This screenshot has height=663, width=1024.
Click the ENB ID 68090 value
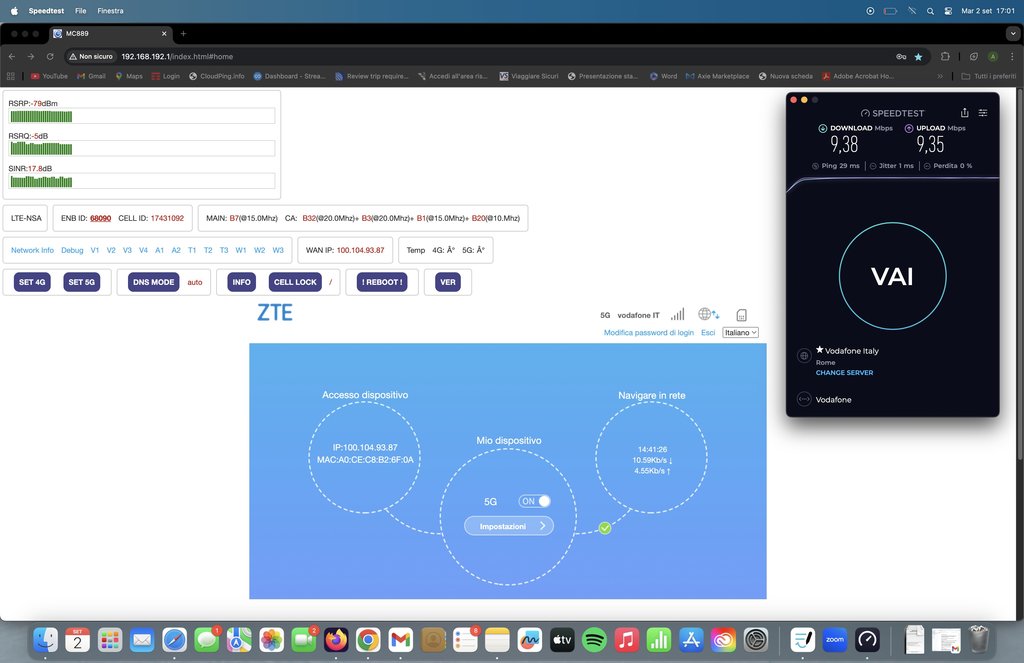coord(101,218)
